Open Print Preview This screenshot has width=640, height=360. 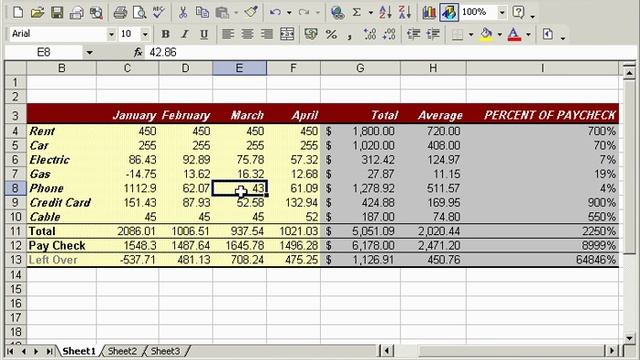[139, 13]
